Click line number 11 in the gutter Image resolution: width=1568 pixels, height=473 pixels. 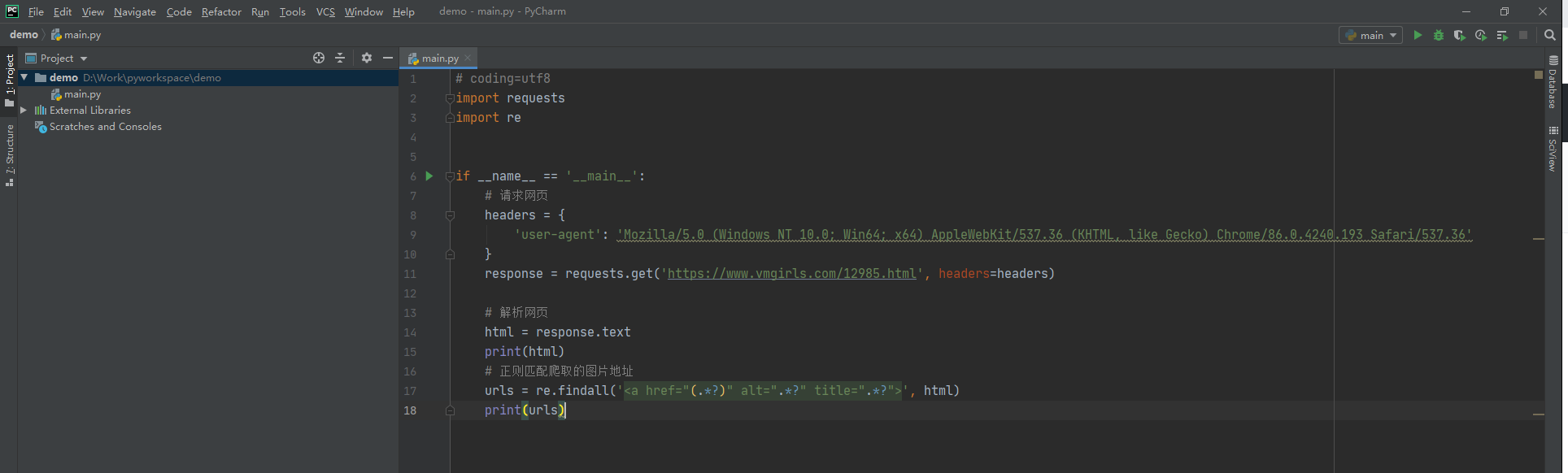(410, 274)
